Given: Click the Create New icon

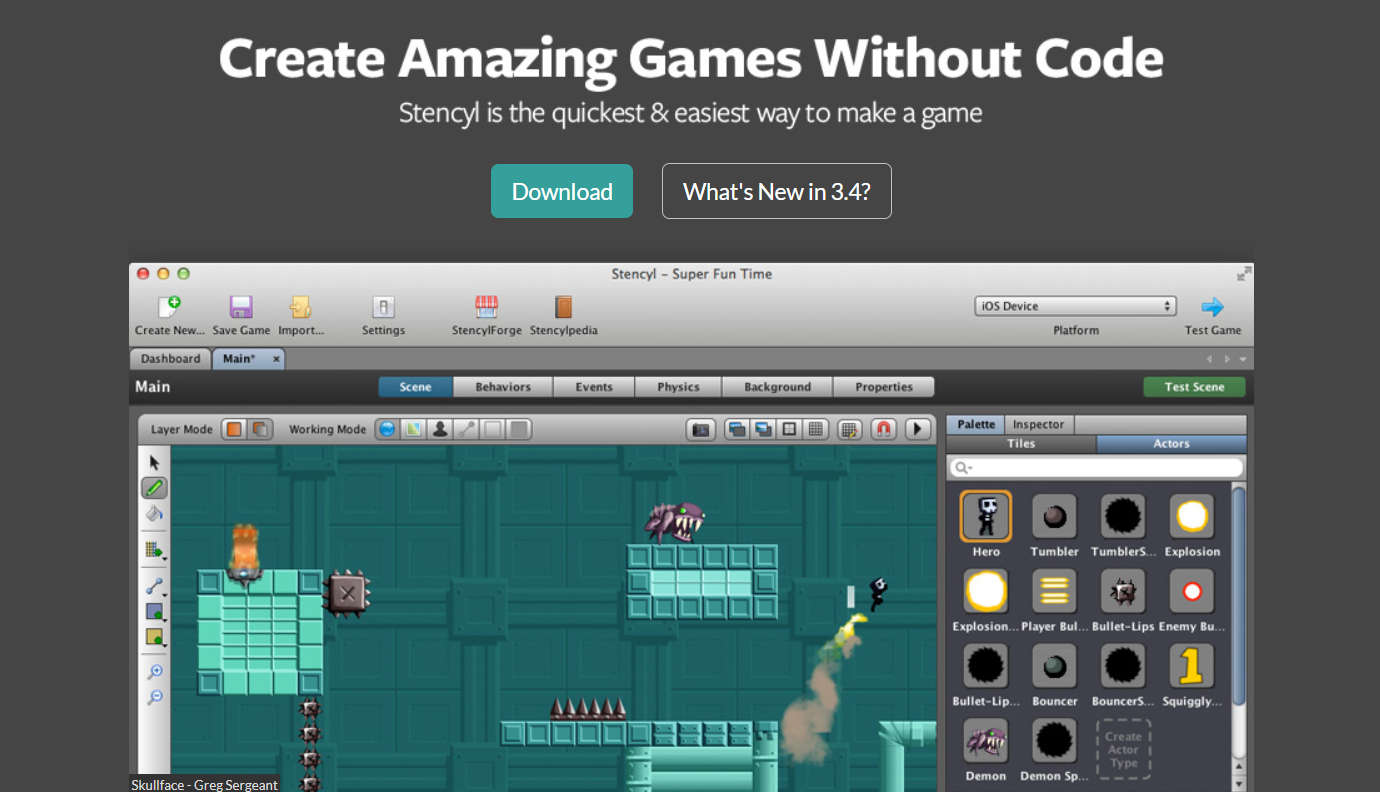Looking at the screenshot, I should [x=169, y=307].
